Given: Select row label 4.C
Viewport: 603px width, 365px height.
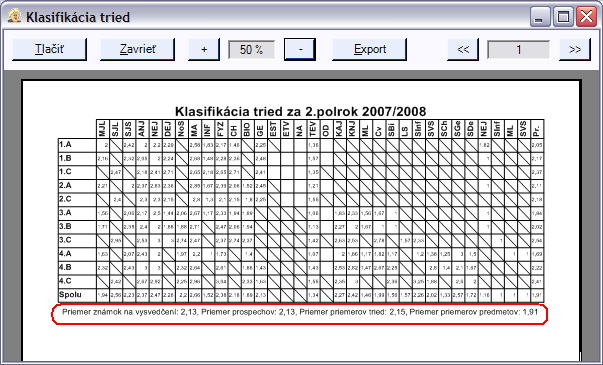Looking at the screenshot, I should (77, 282).
